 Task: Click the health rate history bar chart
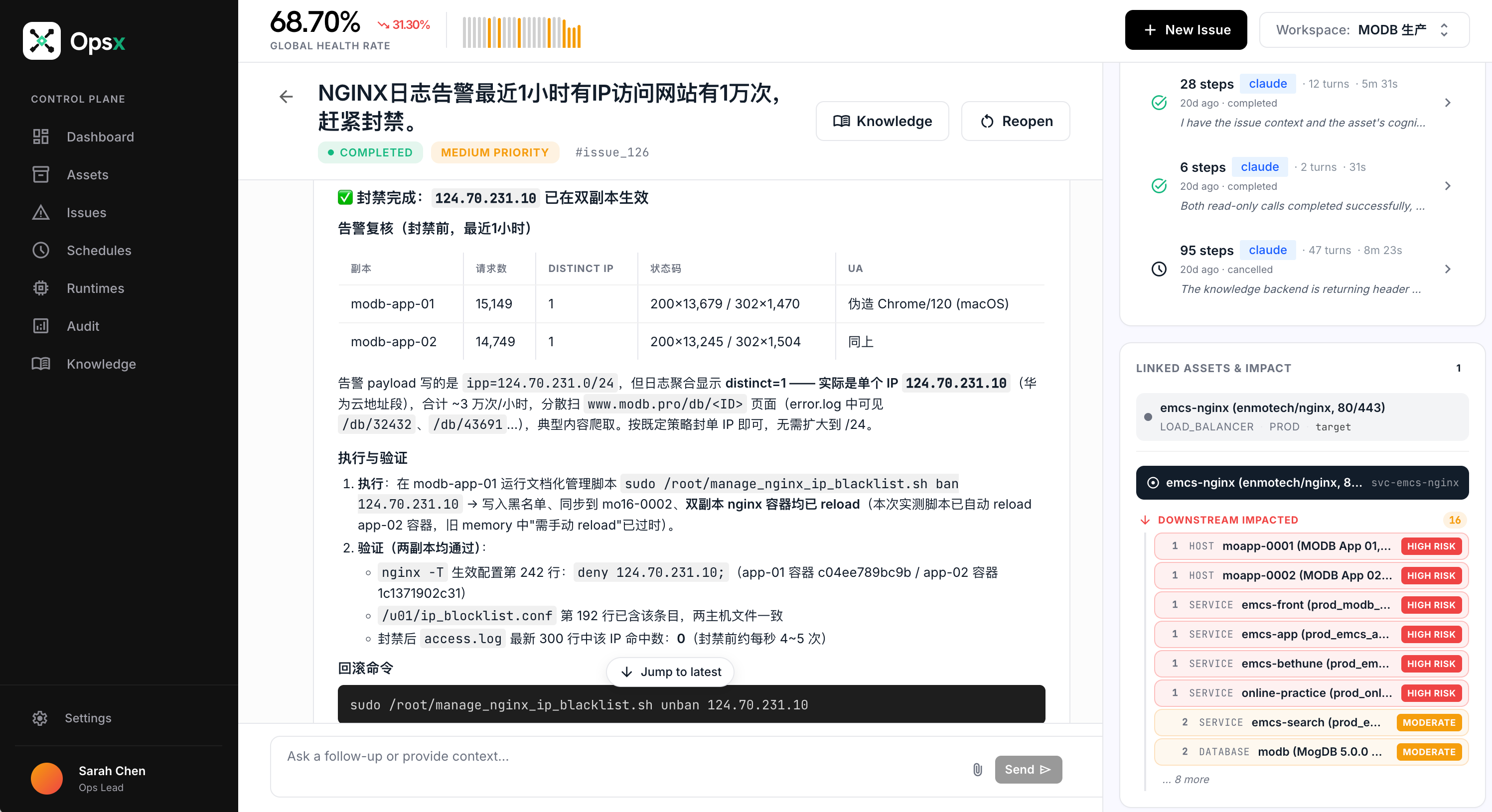pyautogui.click(x=521, y=32)
